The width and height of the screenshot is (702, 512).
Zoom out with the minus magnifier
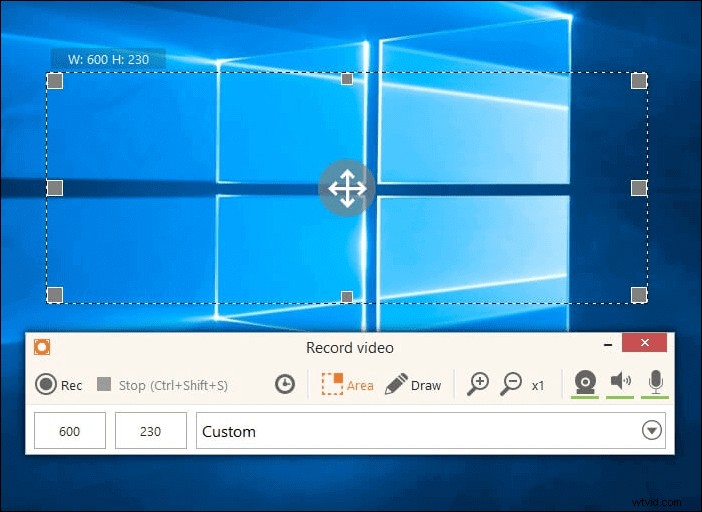(511, 384)
